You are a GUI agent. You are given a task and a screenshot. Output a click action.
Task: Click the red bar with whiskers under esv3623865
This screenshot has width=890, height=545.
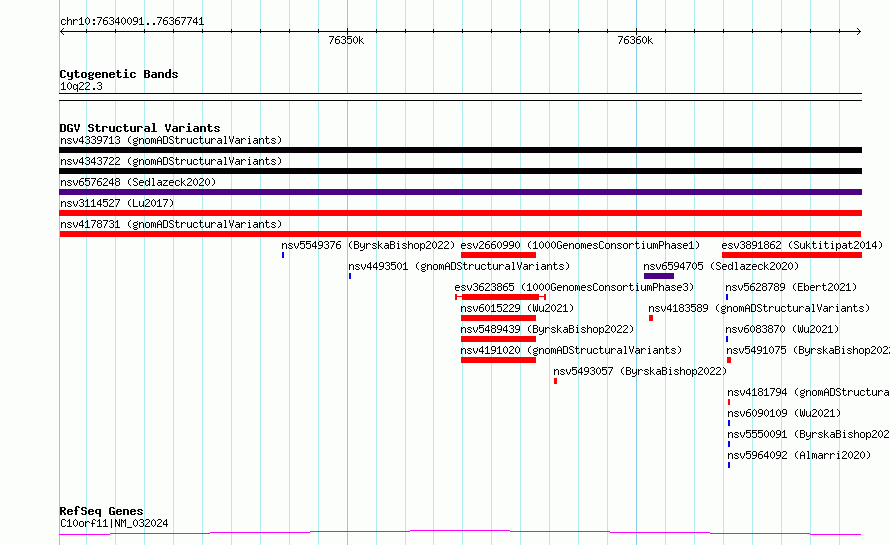(500, 297)
